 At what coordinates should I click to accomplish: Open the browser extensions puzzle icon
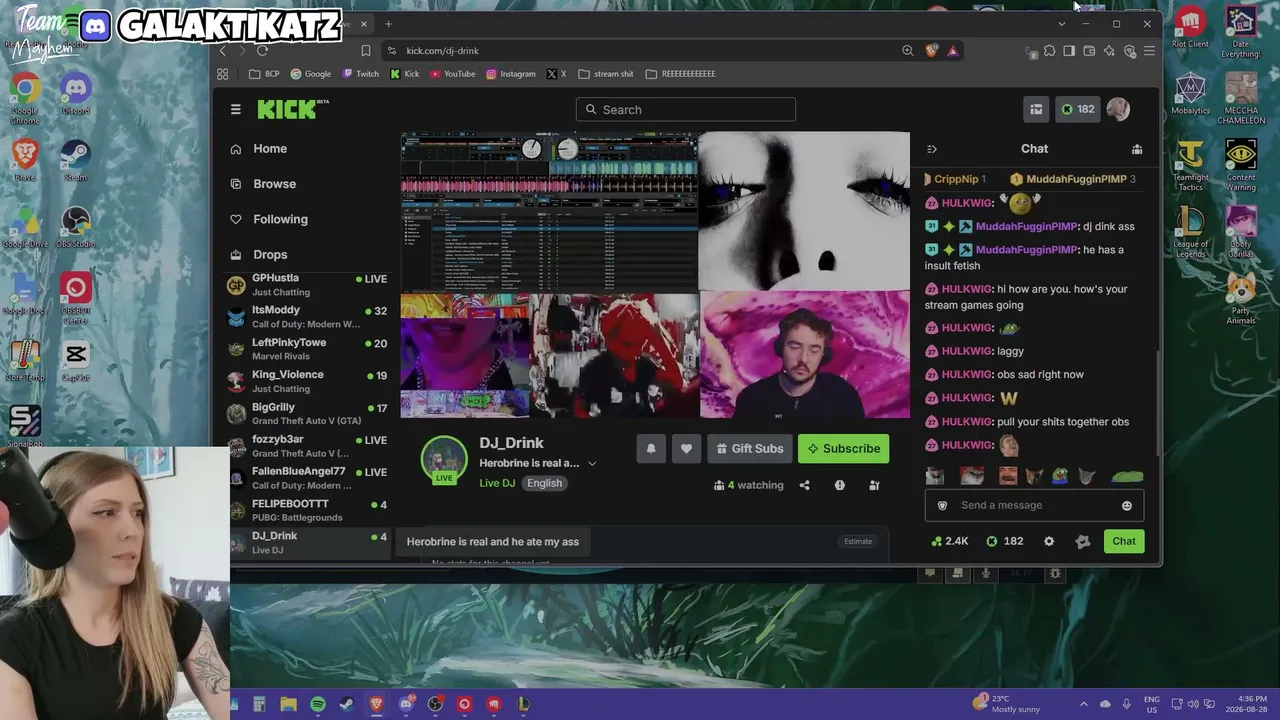[x=1049, y=51]
